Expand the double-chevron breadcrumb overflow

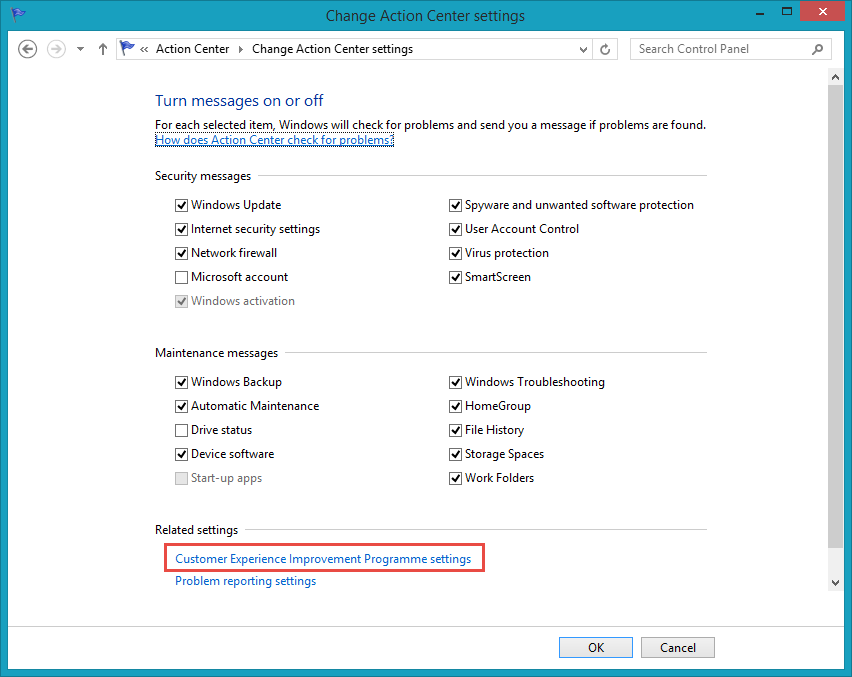coord(144,49)
